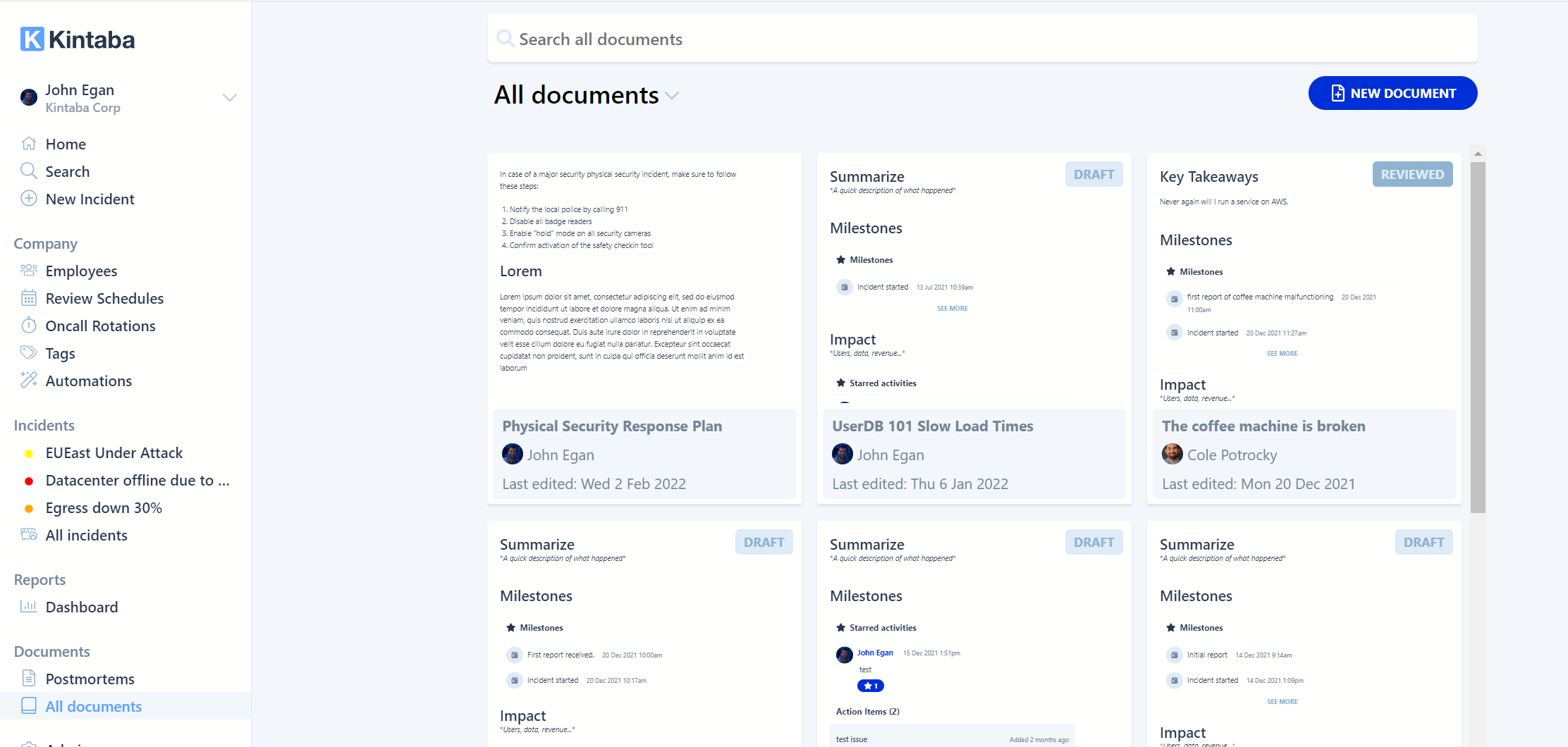Click the All incidents ticket icon
Viewport: 1568px width, 747px height.
(29, 534)
